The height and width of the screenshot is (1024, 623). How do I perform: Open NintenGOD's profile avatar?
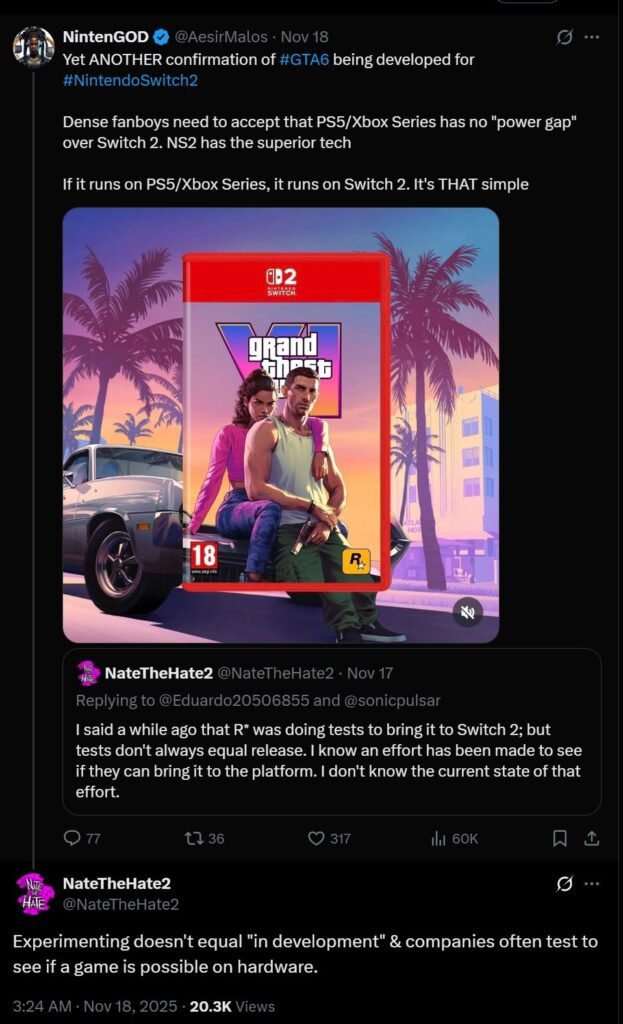click(x=33, y=46)
